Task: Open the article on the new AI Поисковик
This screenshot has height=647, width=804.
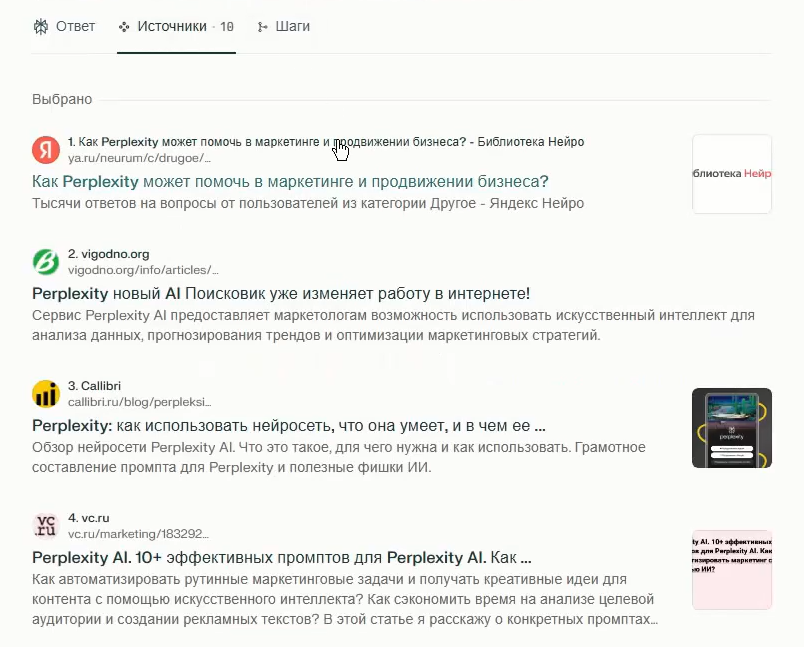Action: pos(281,294)
